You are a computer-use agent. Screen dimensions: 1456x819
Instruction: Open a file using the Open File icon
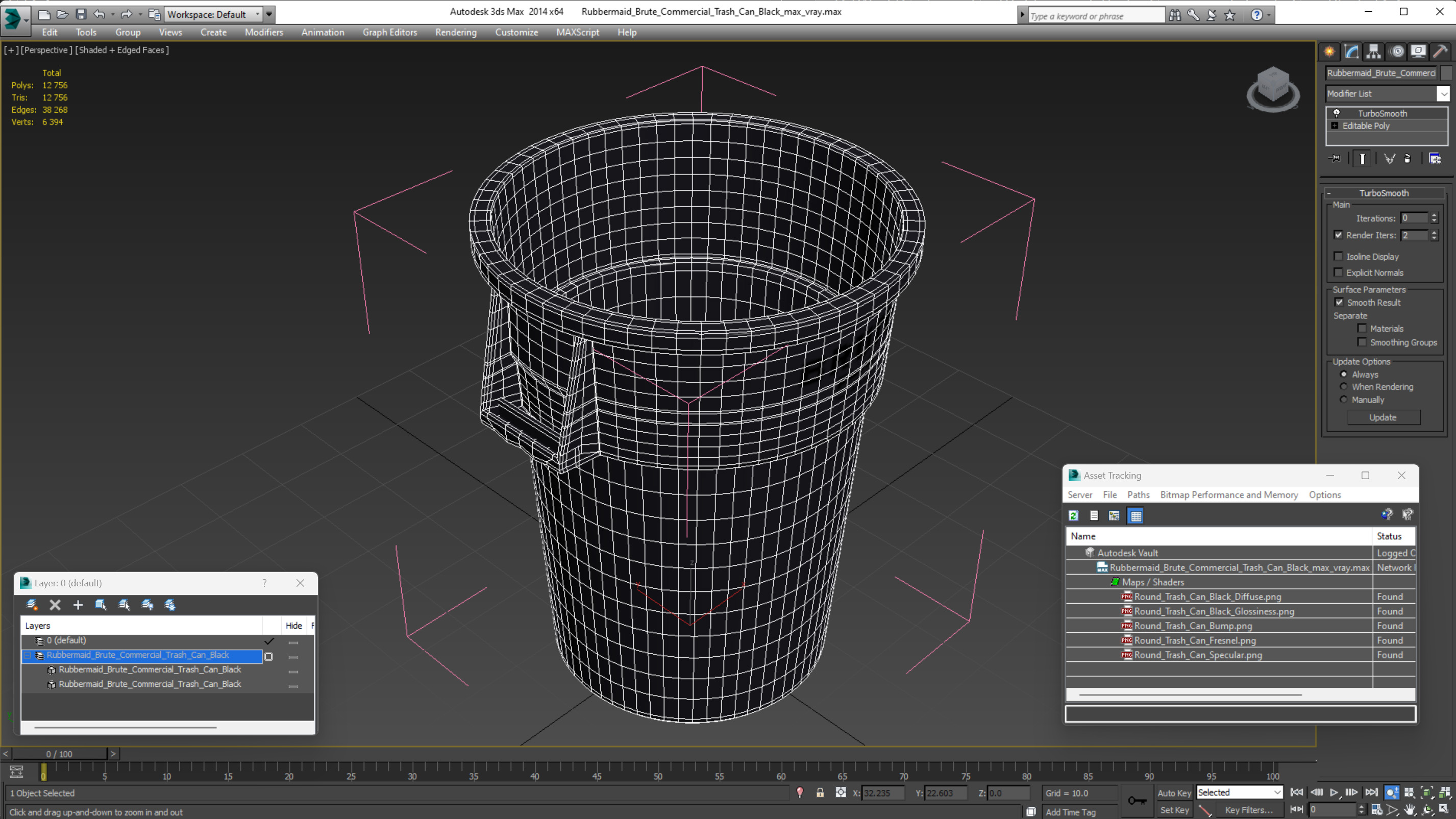tap(63, 15)
